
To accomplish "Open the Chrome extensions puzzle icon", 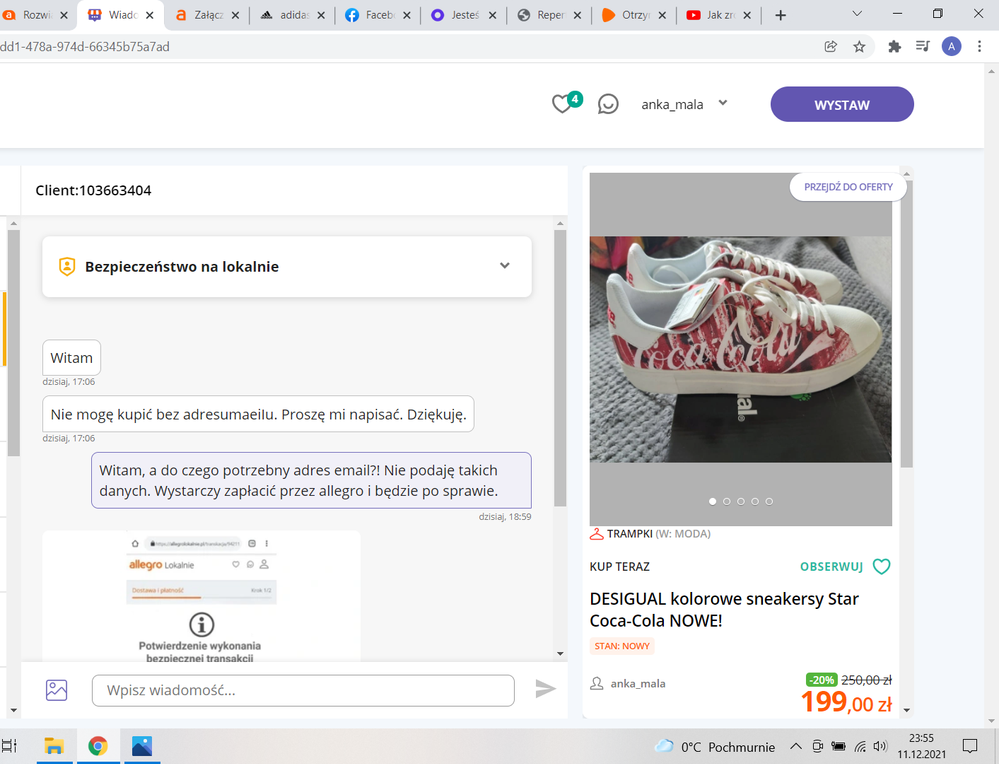I will click(x=895, y=47).
